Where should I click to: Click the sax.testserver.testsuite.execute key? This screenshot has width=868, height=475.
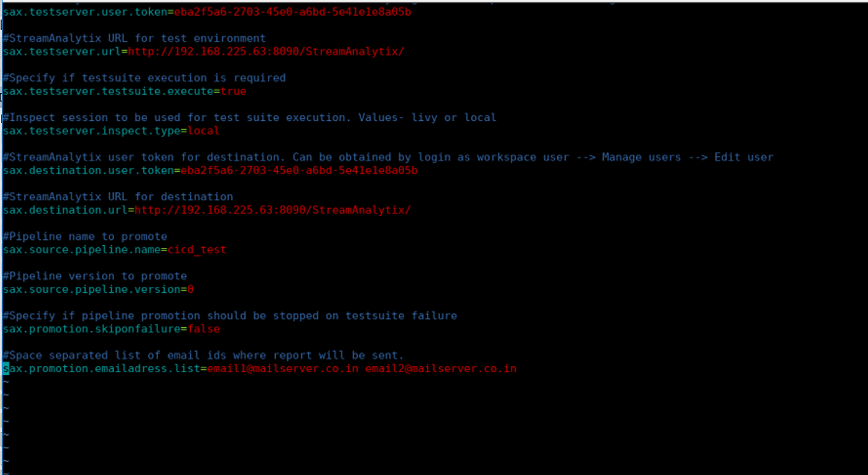tap(107, 91)
